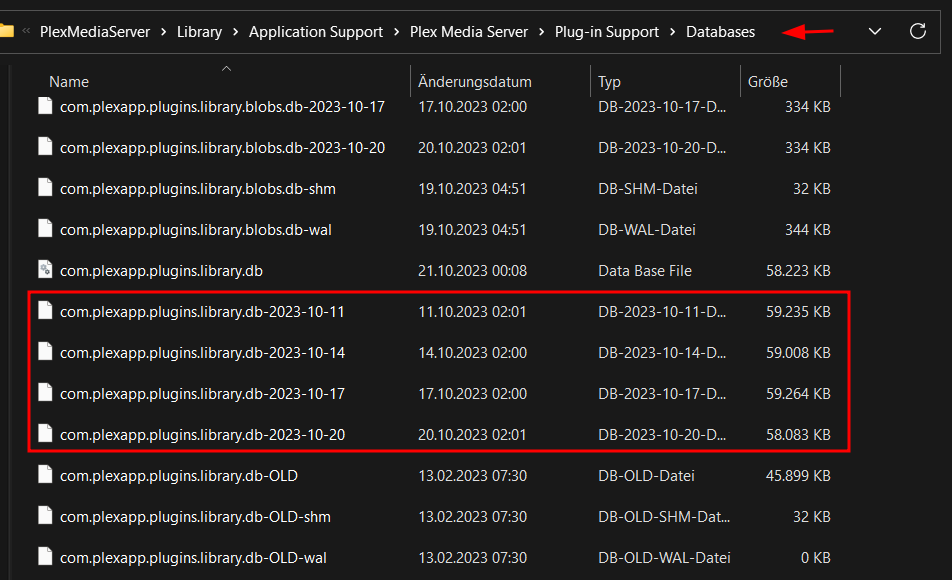This screenshot has height=580, width=952.
Task: Click size value 0 KB
Action: (x=815, y=558)
